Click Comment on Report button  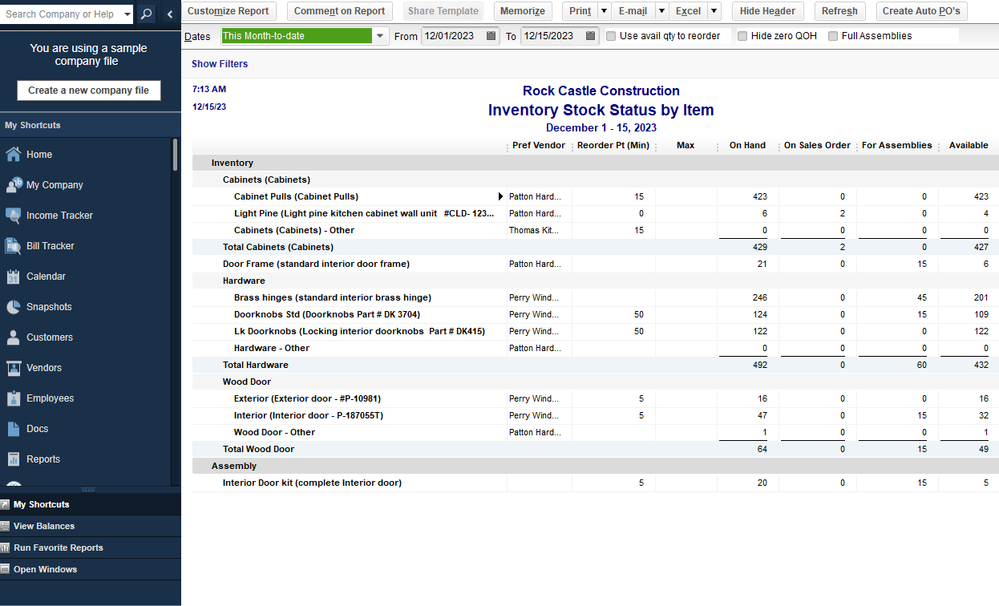click(339, 11)
